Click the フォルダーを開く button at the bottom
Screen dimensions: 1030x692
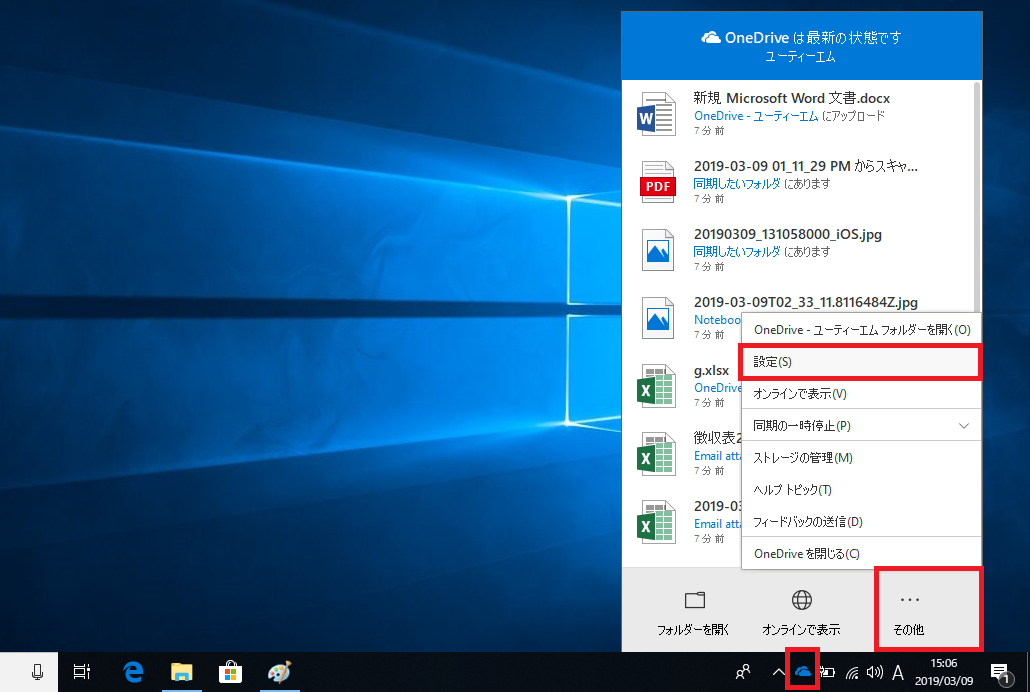[x=694, y=612]
